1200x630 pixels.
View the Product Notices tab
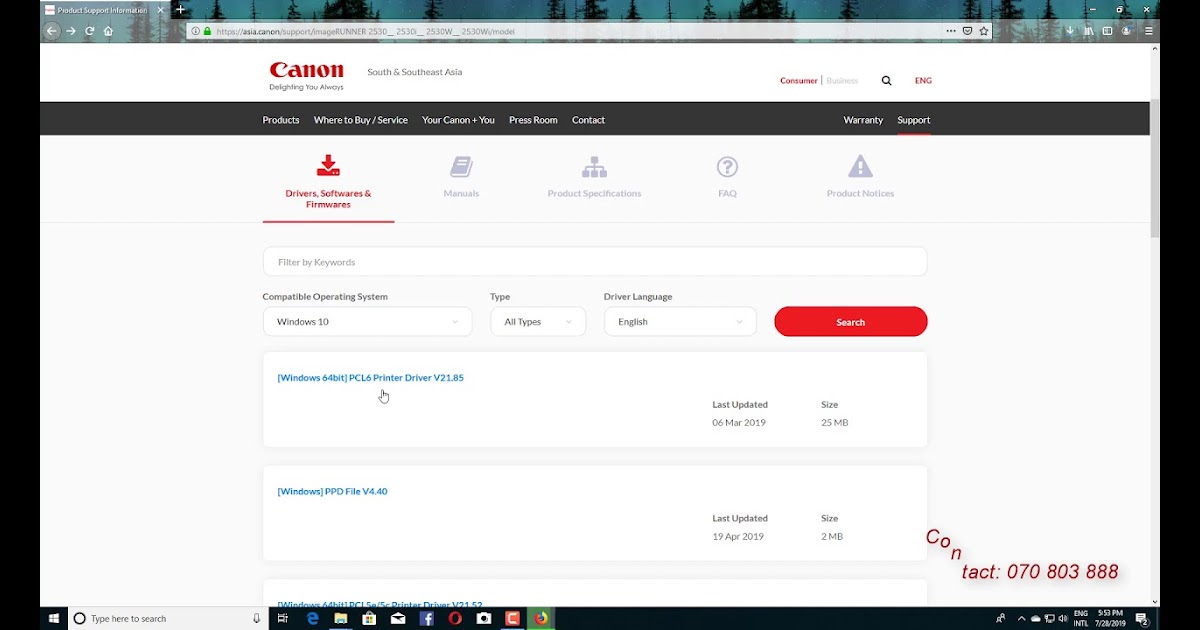pos(860,177)
